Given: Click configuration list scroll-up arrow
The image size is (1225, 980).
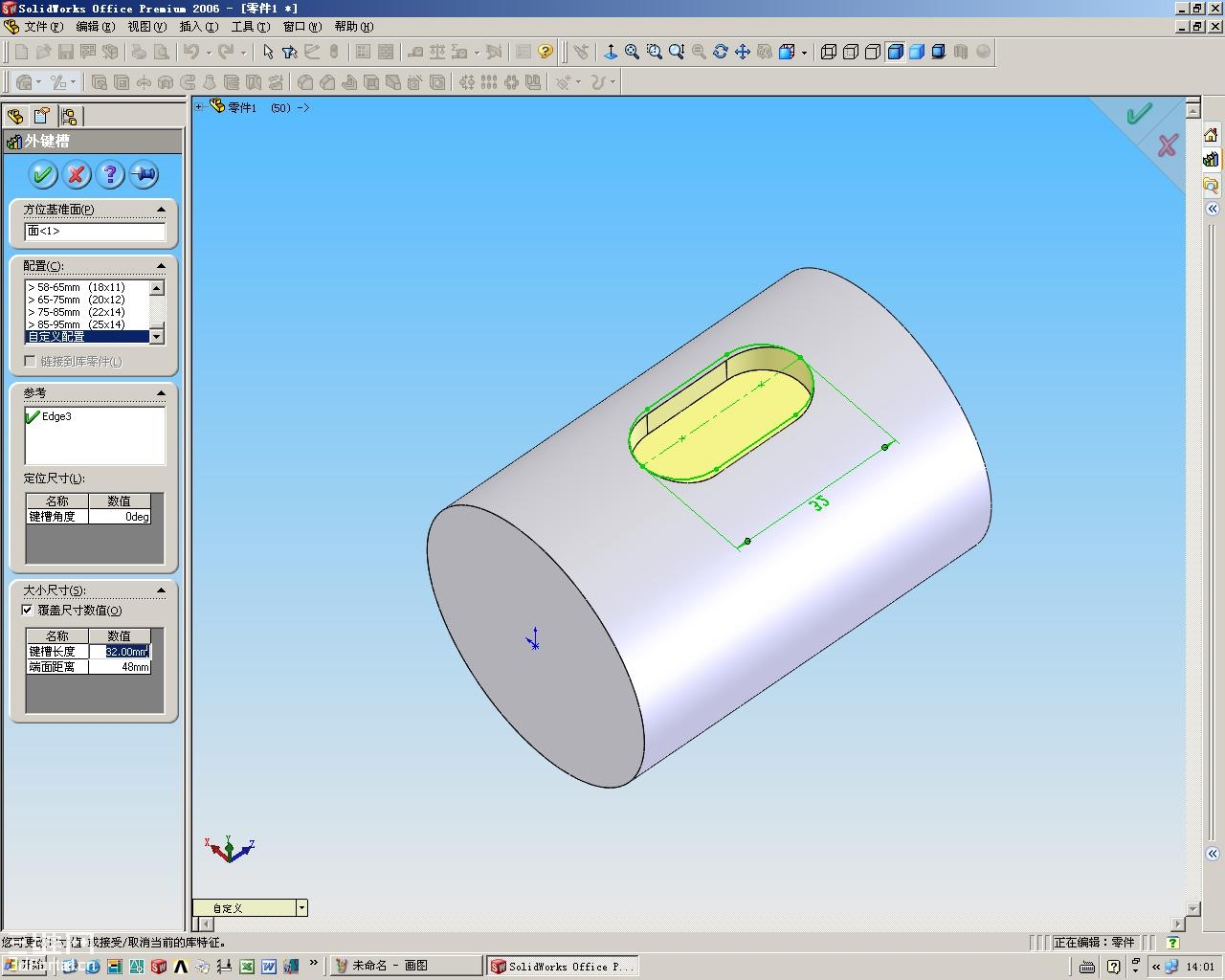Looking at the screenshot, I should tap(157, 287).
